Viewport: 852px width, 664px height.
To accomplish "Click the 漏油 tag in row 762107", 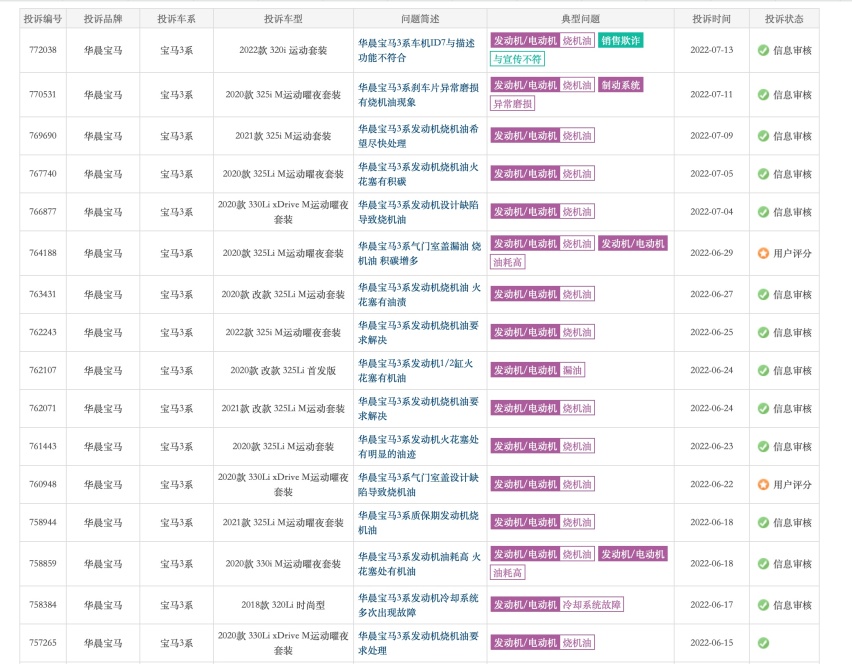I will (572, 371).
